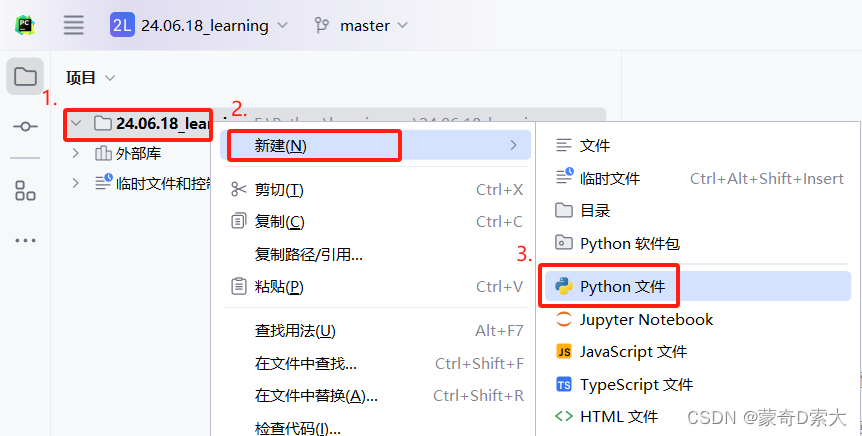Select the Project tool window folder icon
Viewport: 862px width, 436px height.
point(25,76)
